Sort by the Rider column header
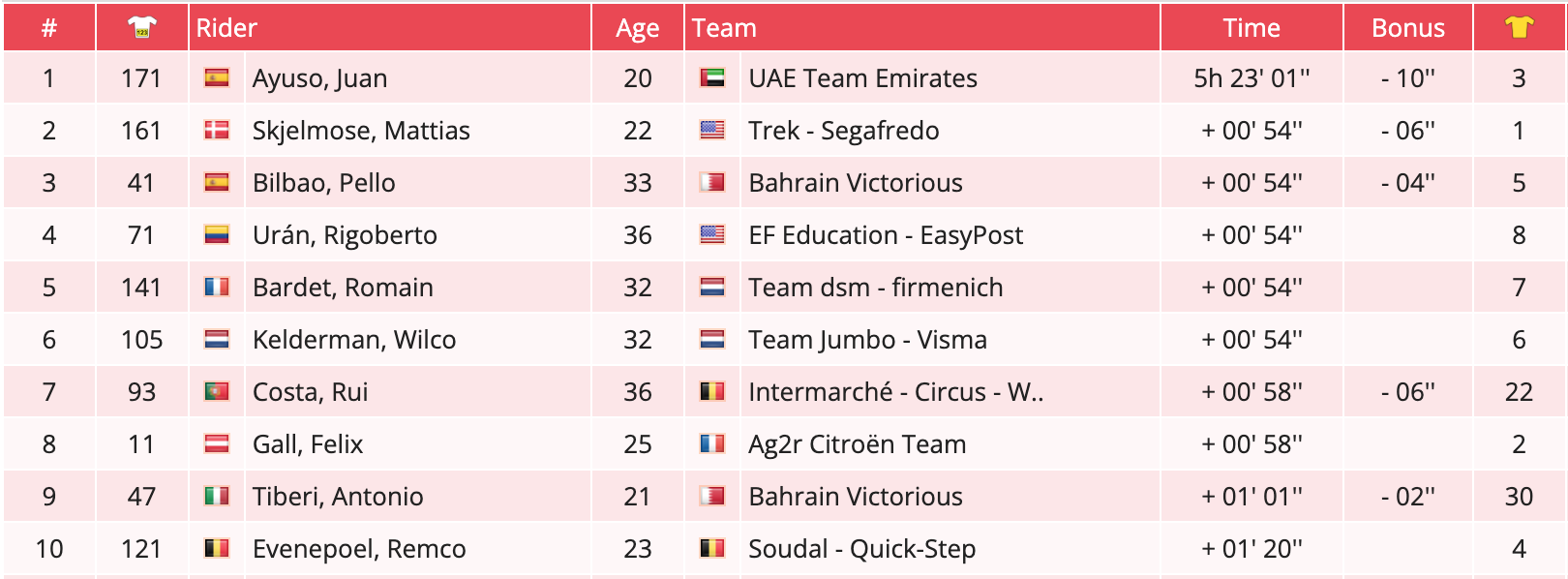This screenshot has width=1568, height=579. point(226,28)
